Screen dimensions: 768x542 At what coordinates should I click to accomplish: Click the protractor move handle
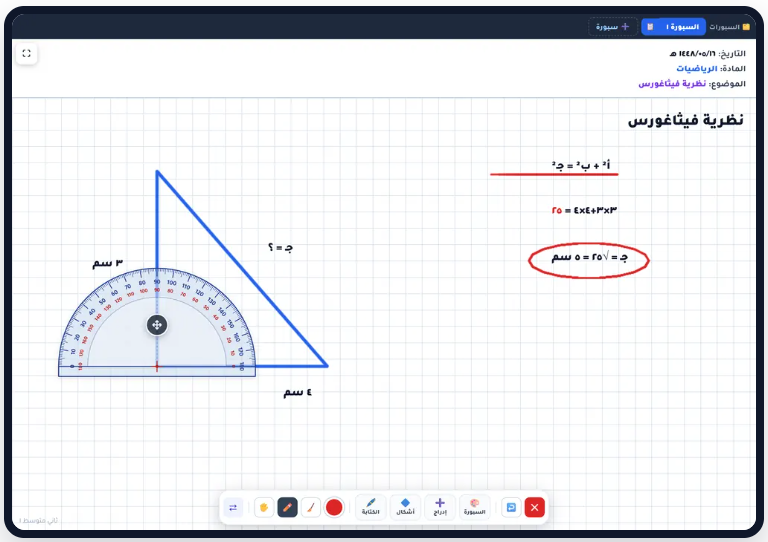click(157, 325)
